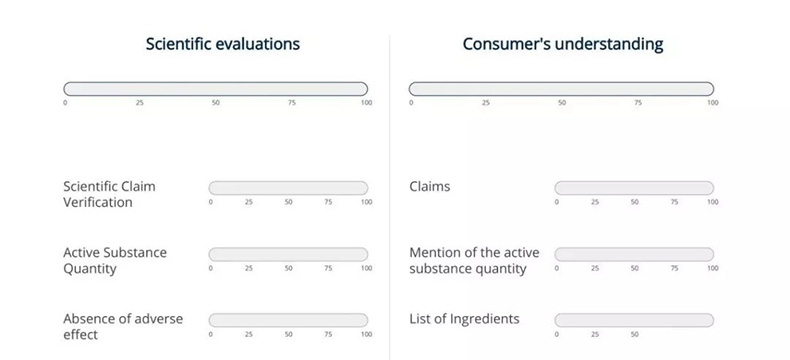Click the Consumer's understanding overall score bar
Viewport: 790px width, 360px height.
561,89
